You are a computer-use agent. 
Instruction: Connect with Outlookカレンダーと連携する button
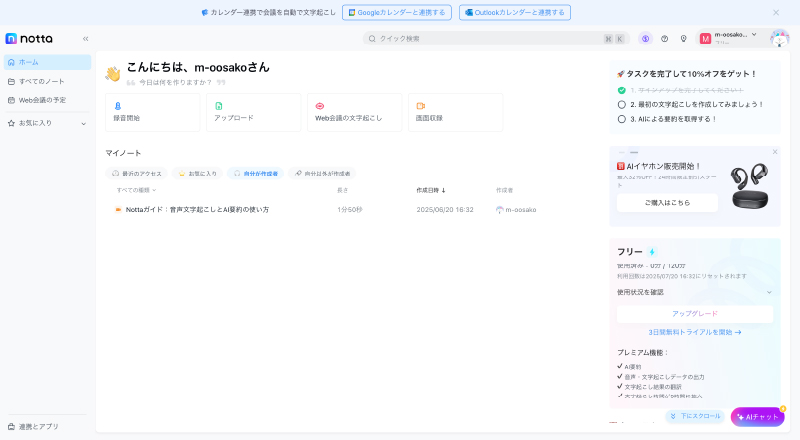click(515, 13)
